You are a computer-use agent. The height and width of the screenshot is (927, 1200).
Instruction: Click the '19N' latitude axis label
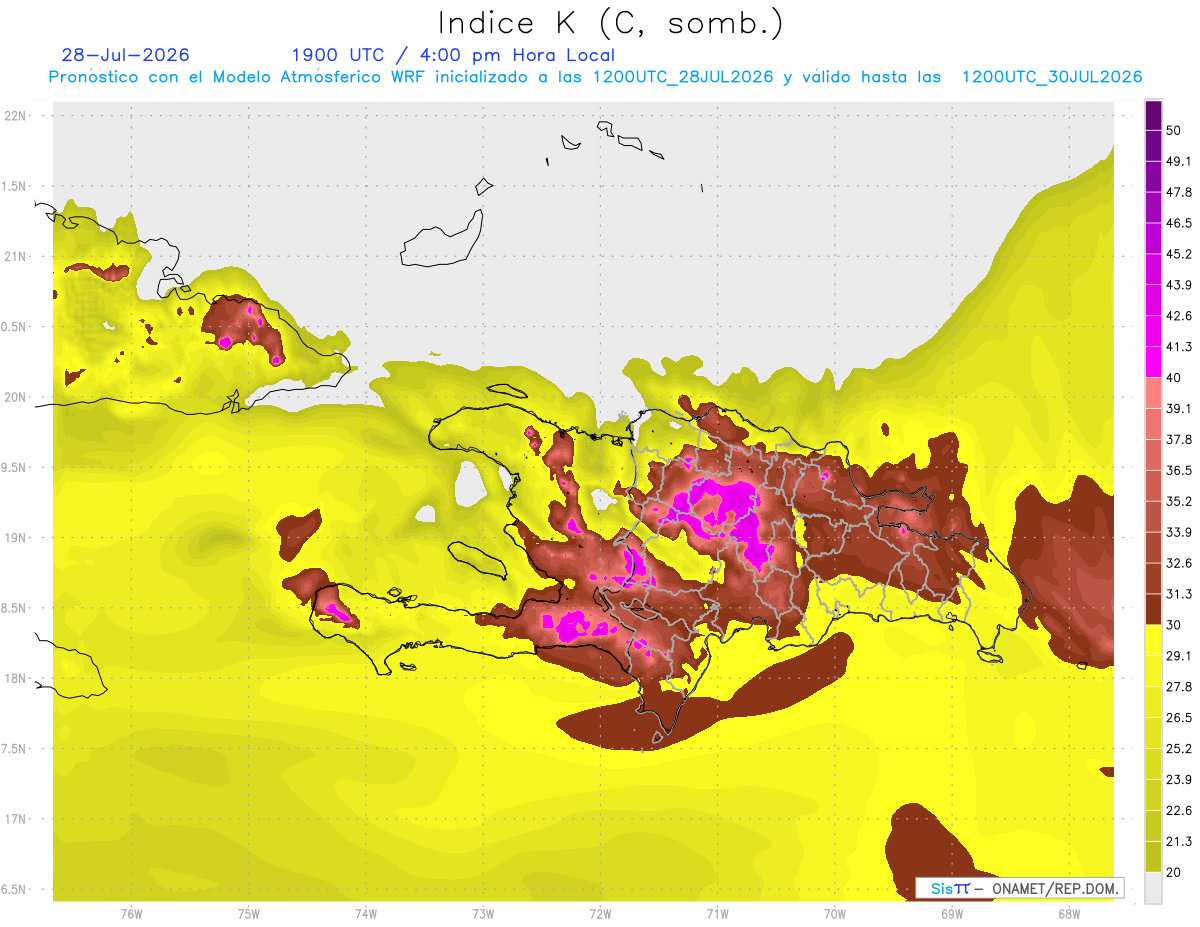coord(17,538)
